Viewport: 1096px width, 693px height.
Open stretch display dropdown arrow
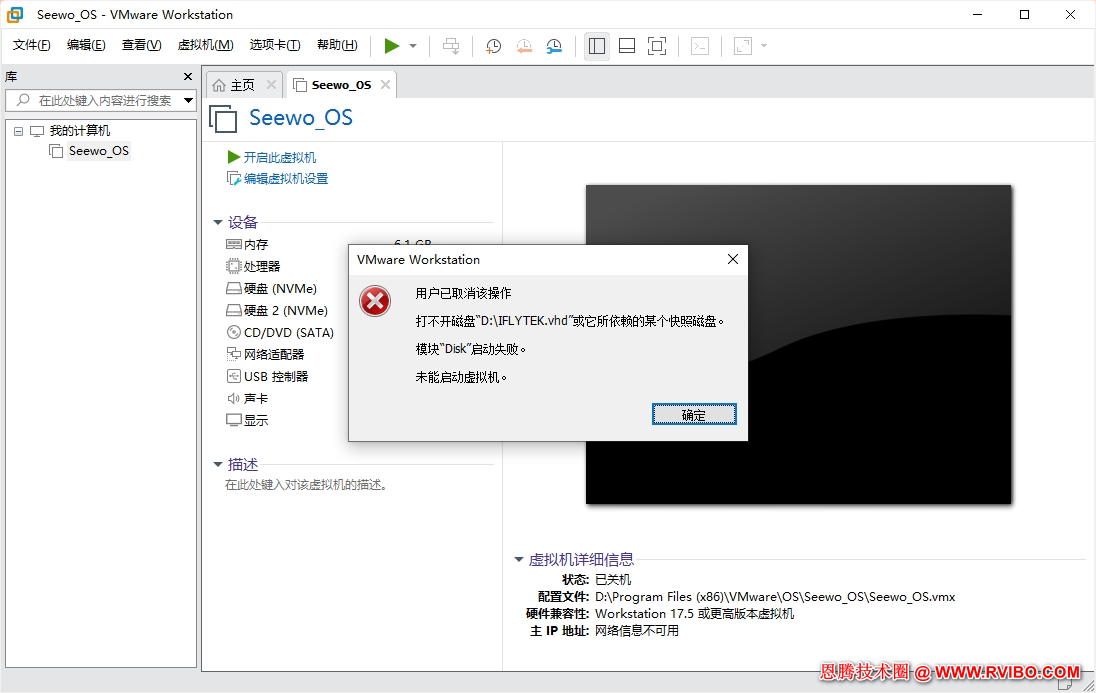pyautogui.click(x=764, y=46)
